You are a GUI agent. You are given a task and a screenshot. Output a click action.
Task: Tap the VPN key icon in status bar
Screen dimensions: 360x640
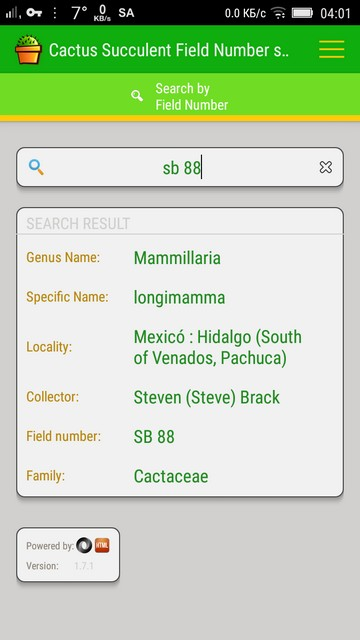pyautogui.click(x=34, y=13)
